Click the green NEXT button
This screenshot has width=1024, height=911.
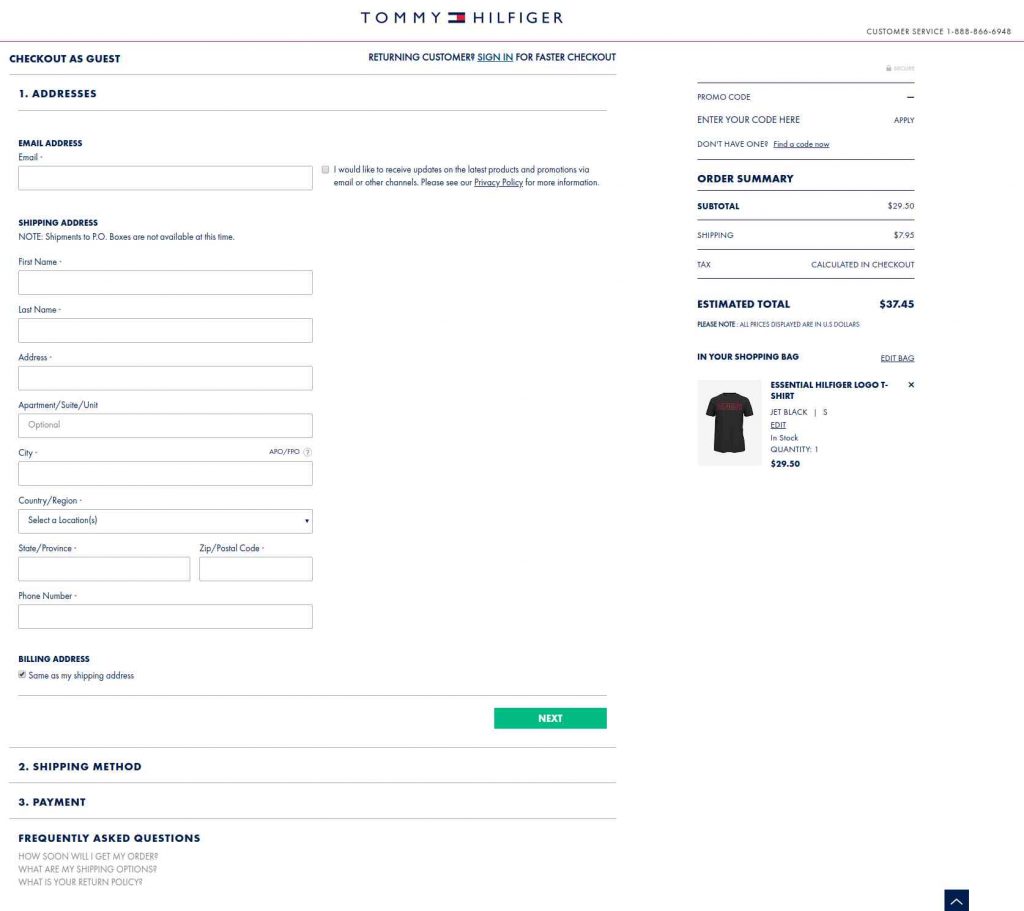pos(550,718)
